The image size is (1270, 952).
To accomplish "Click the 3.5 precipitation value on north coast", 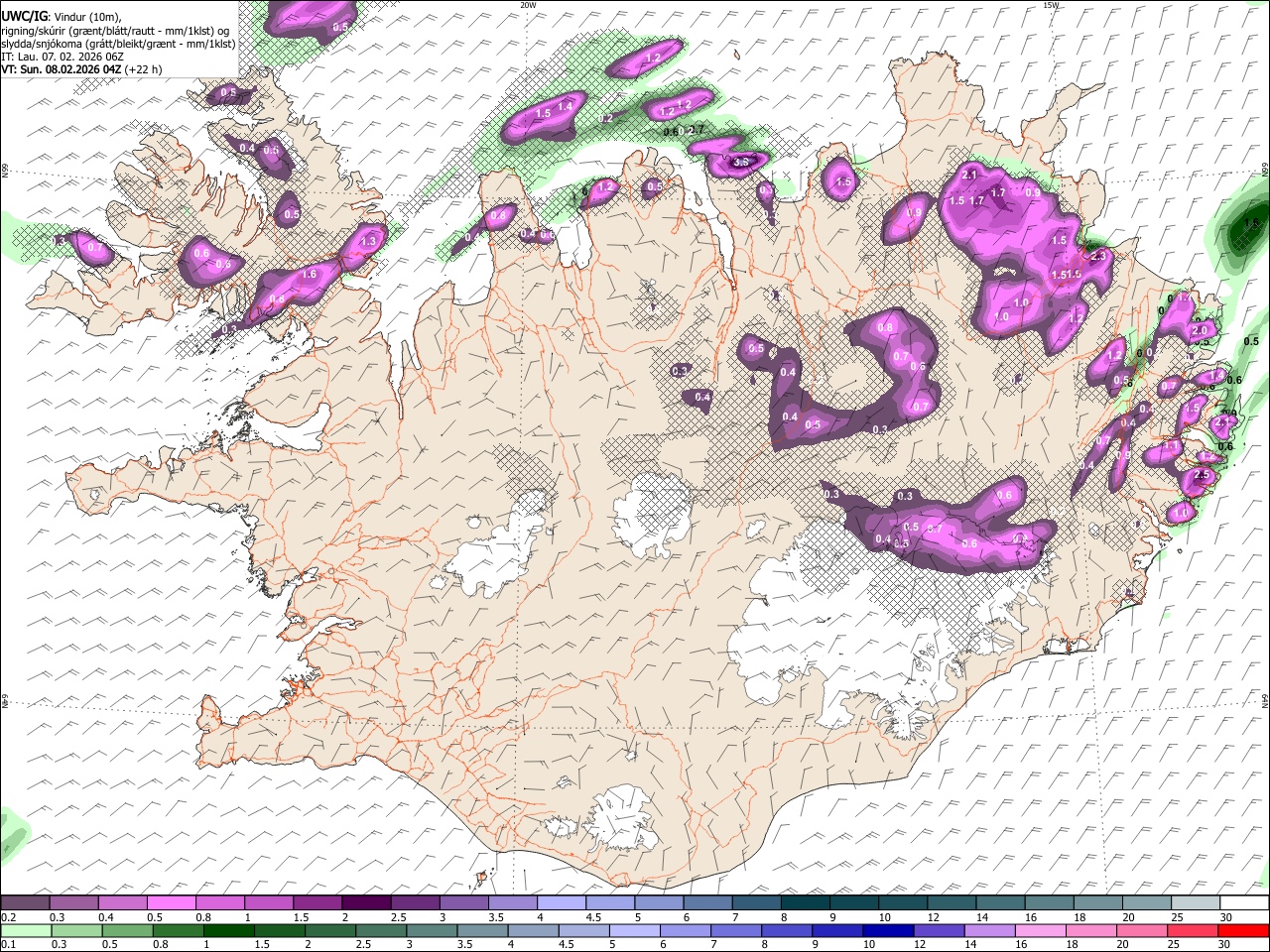I will (x=740, y=162).
